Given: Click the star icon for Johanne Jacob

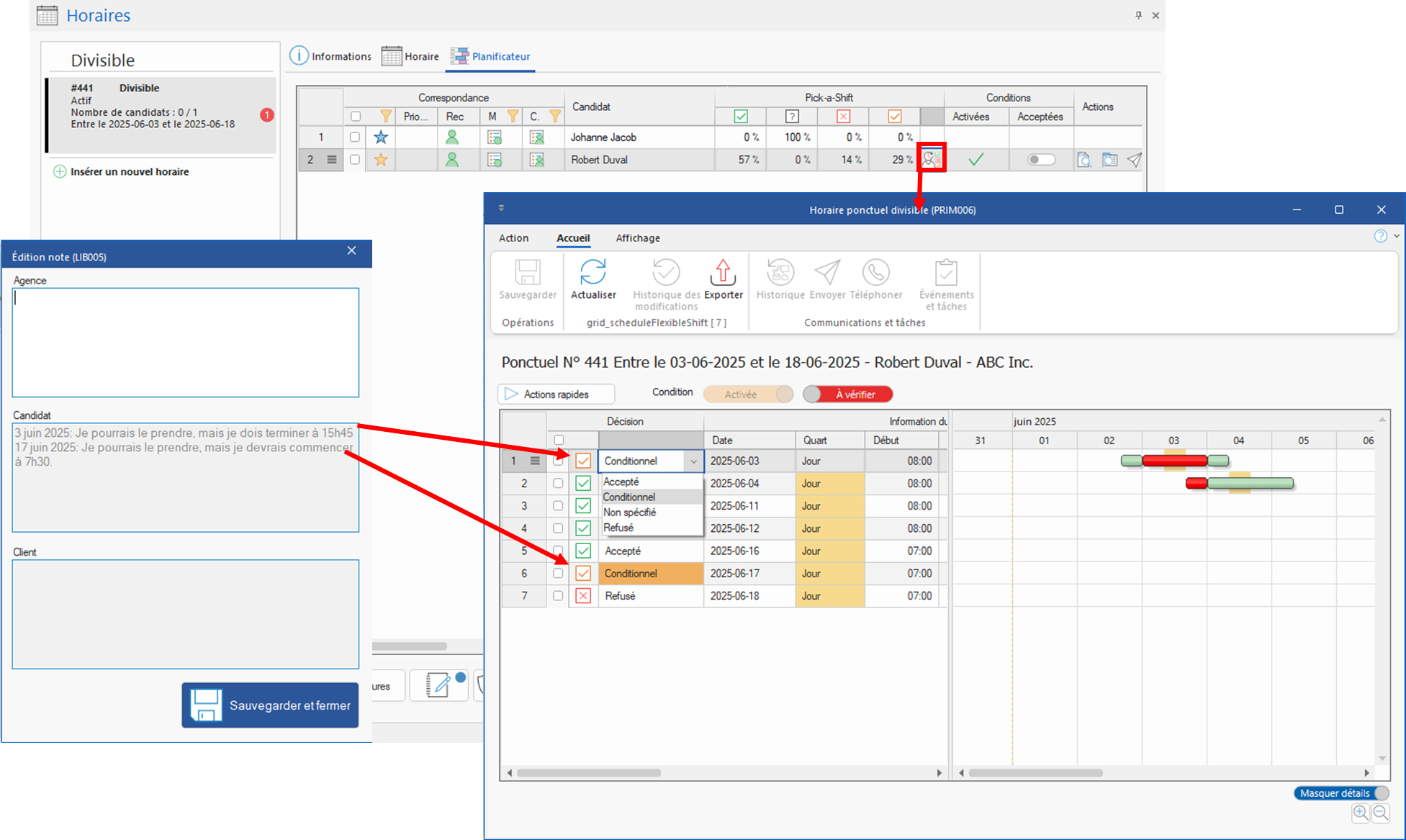Looking at the screenshot, I should click(381, 137).
